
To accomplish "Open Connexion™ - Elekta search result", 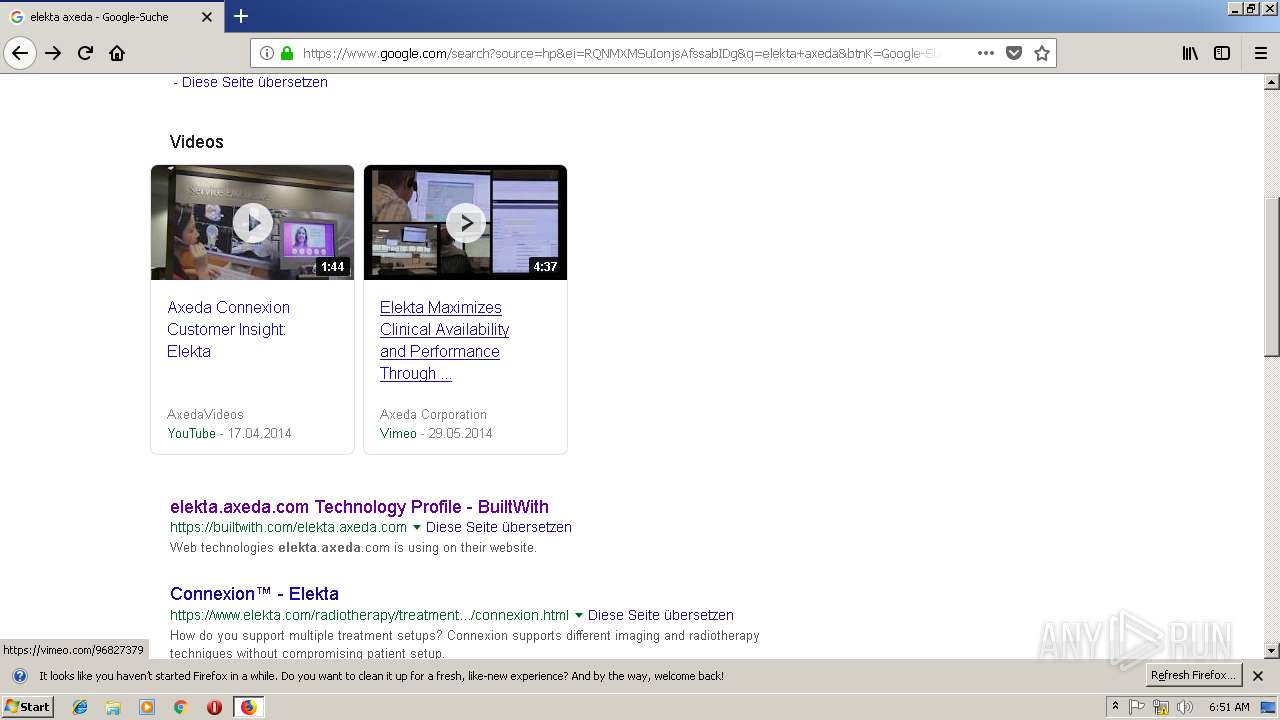I will [x=254, y=593].
